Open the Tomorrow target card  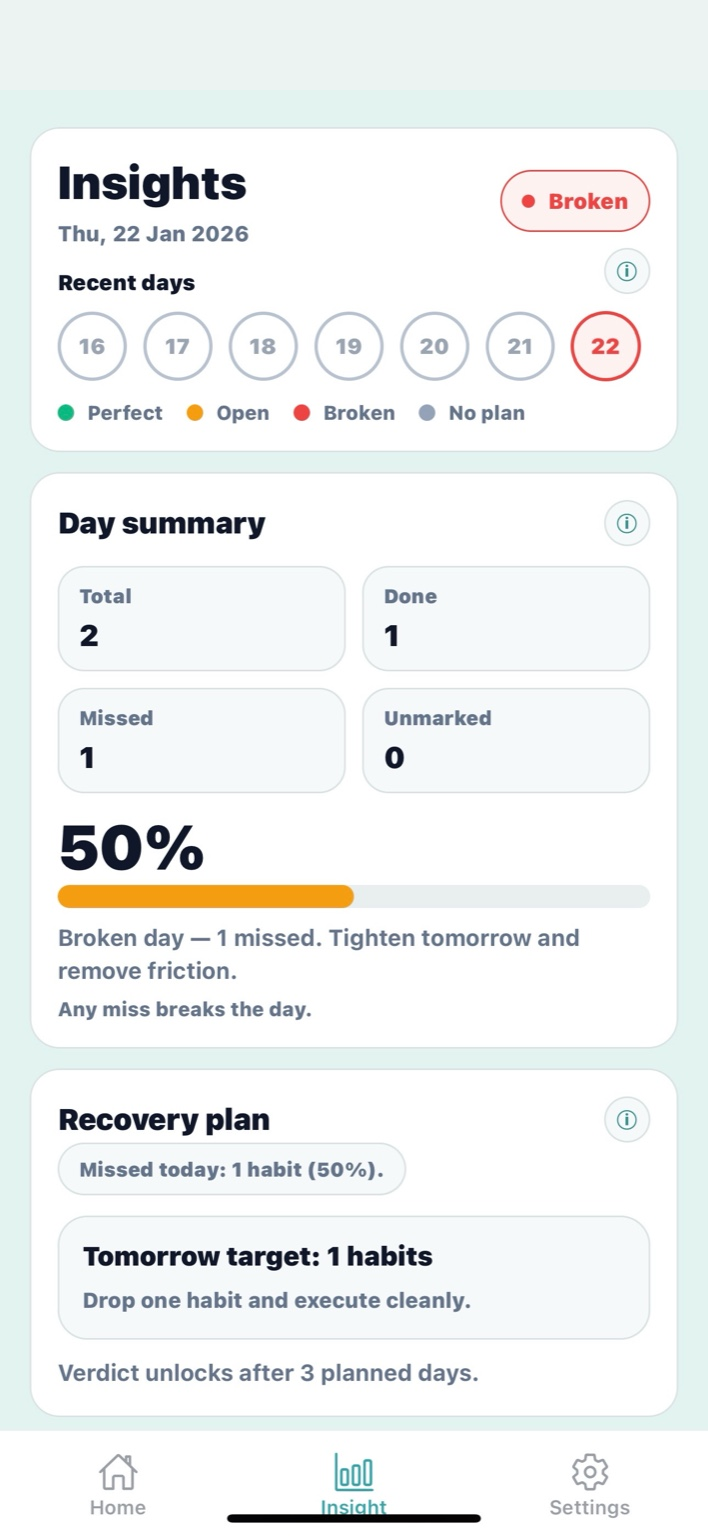point(354,1276)
